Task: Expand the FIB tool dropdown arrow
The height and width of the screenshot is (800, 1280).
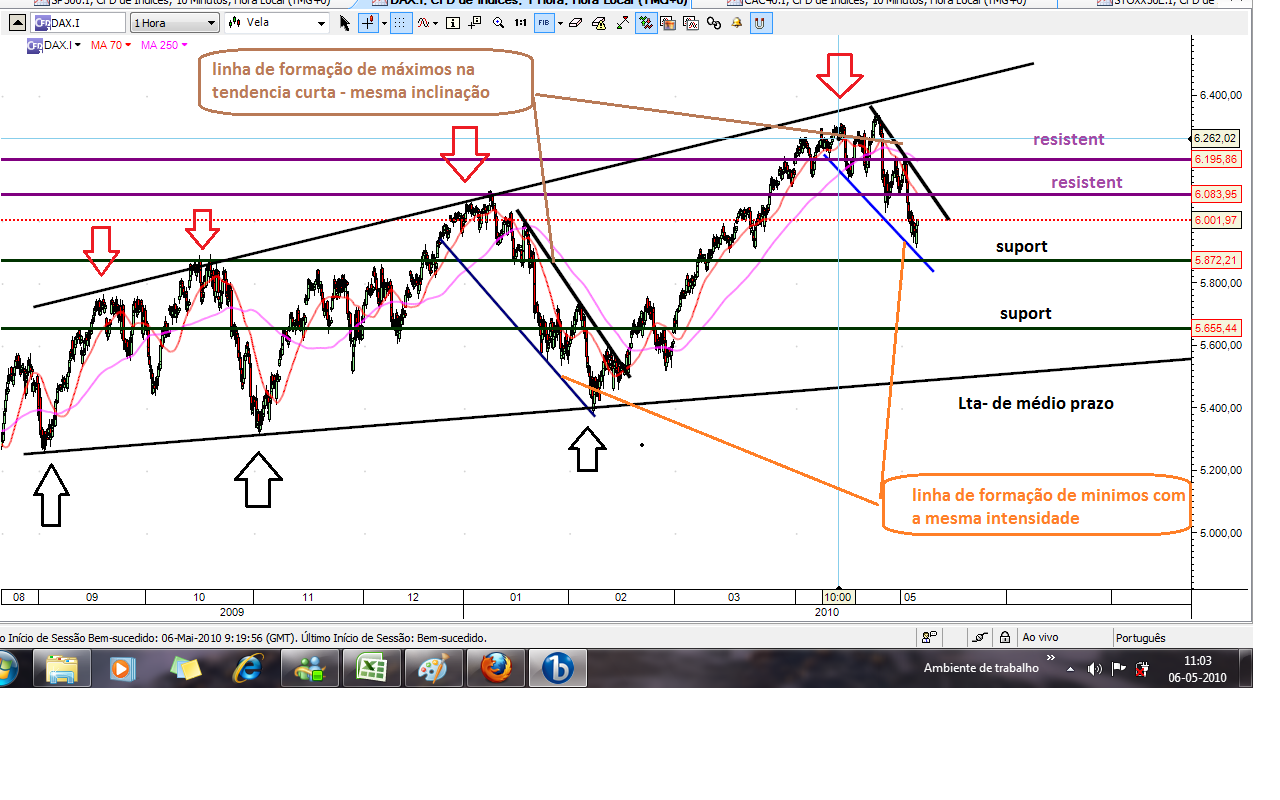Action: [x=560, y=23]
